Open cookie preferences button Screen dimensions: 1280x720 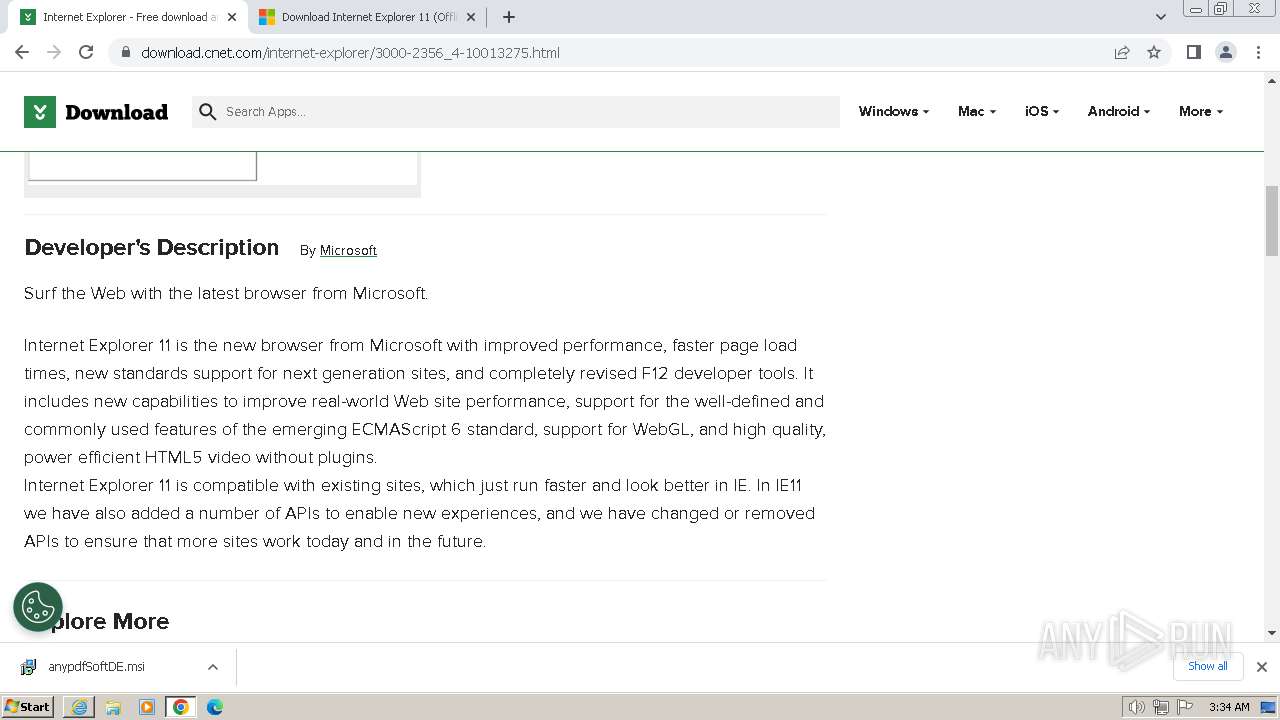pos(38,607)
